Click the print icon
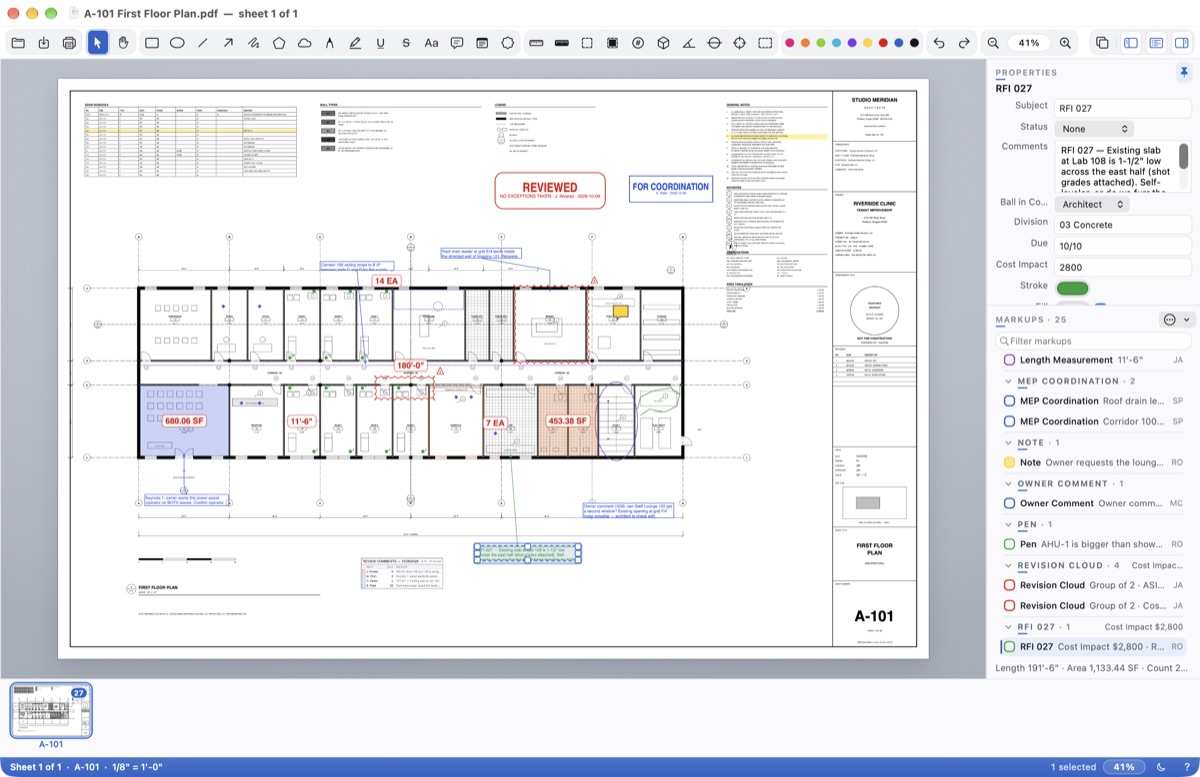This screenshot has width=1200, height=777. (x=69, y=43)
